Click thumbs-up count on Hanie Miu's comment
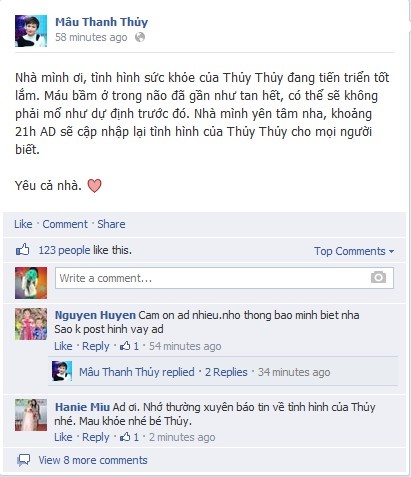This screenshot has width=411, height=477. [129, 437]
